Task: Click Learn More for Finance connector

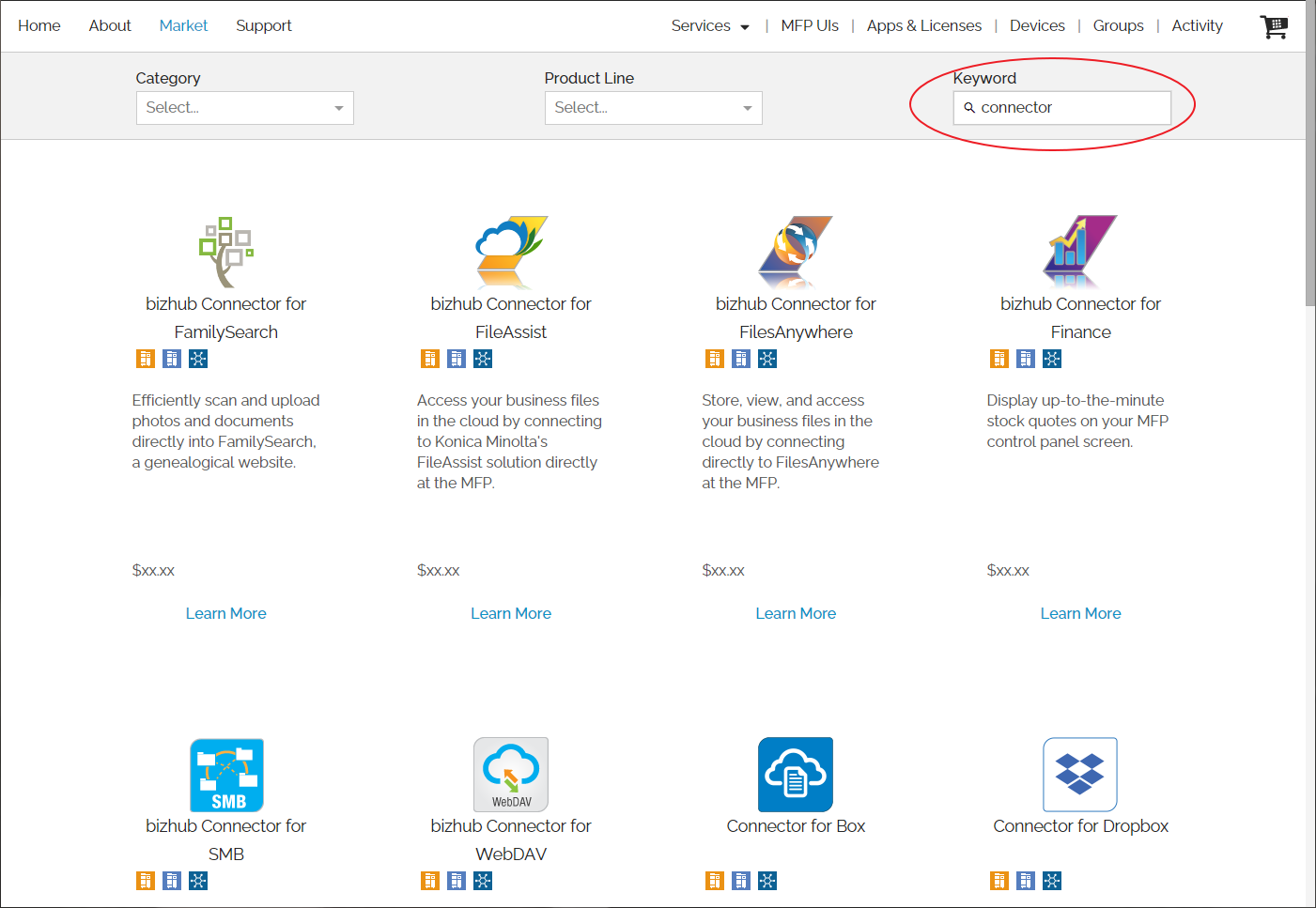Action: point(1080,613)
